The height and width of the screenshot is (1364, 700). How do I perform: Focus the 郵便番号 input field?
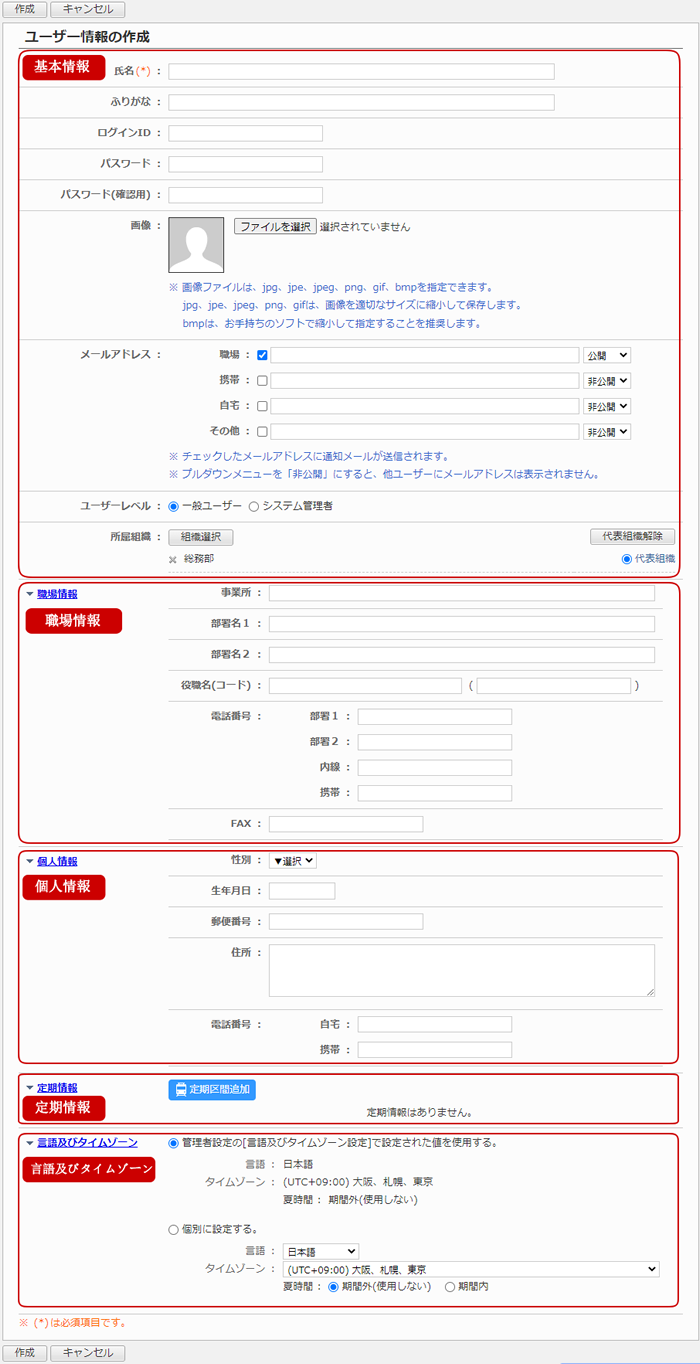tap(346, 922)
